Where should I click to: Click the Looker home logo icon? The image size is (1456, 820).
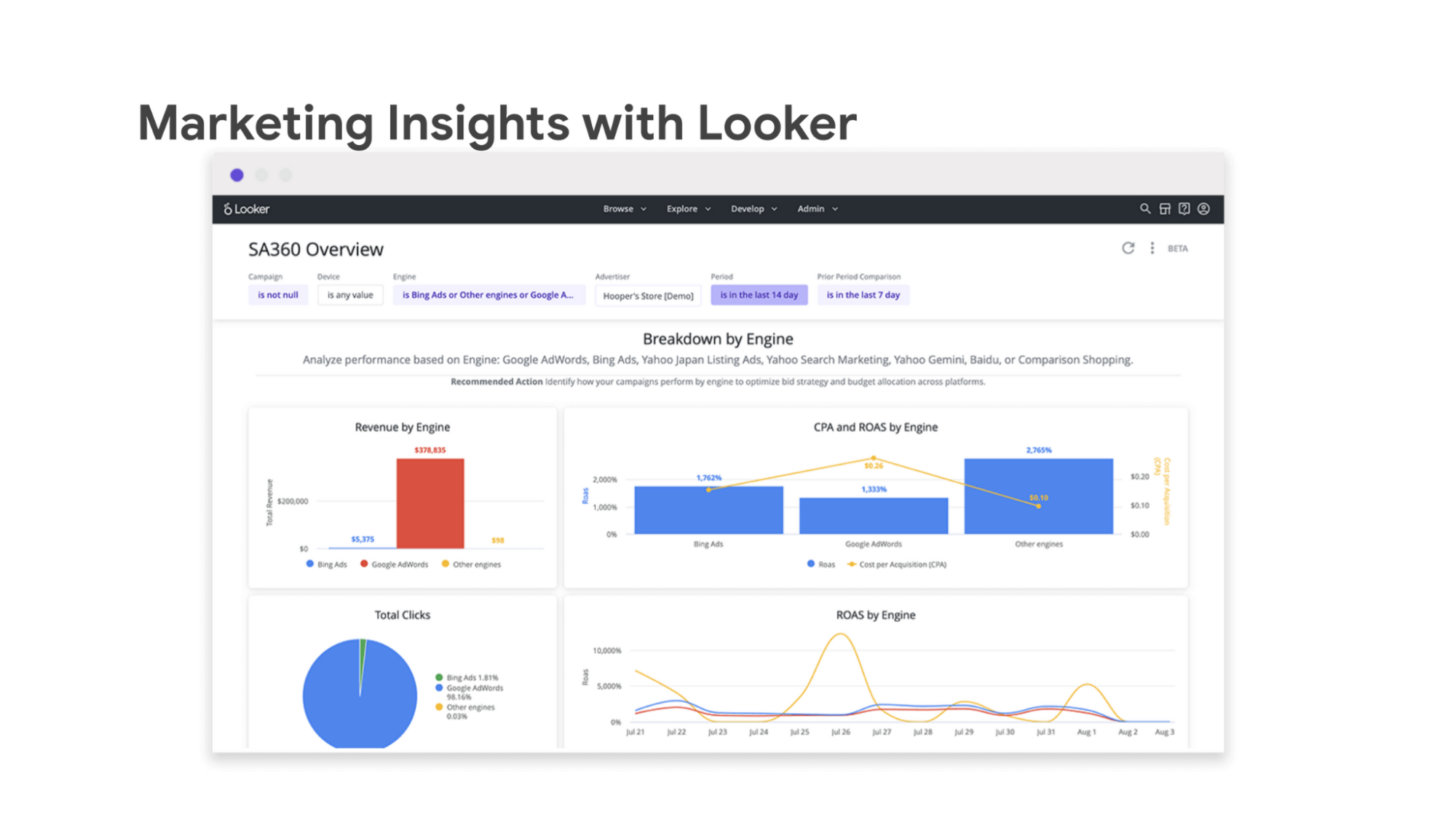pyautogui.click(x=246, y=209)
